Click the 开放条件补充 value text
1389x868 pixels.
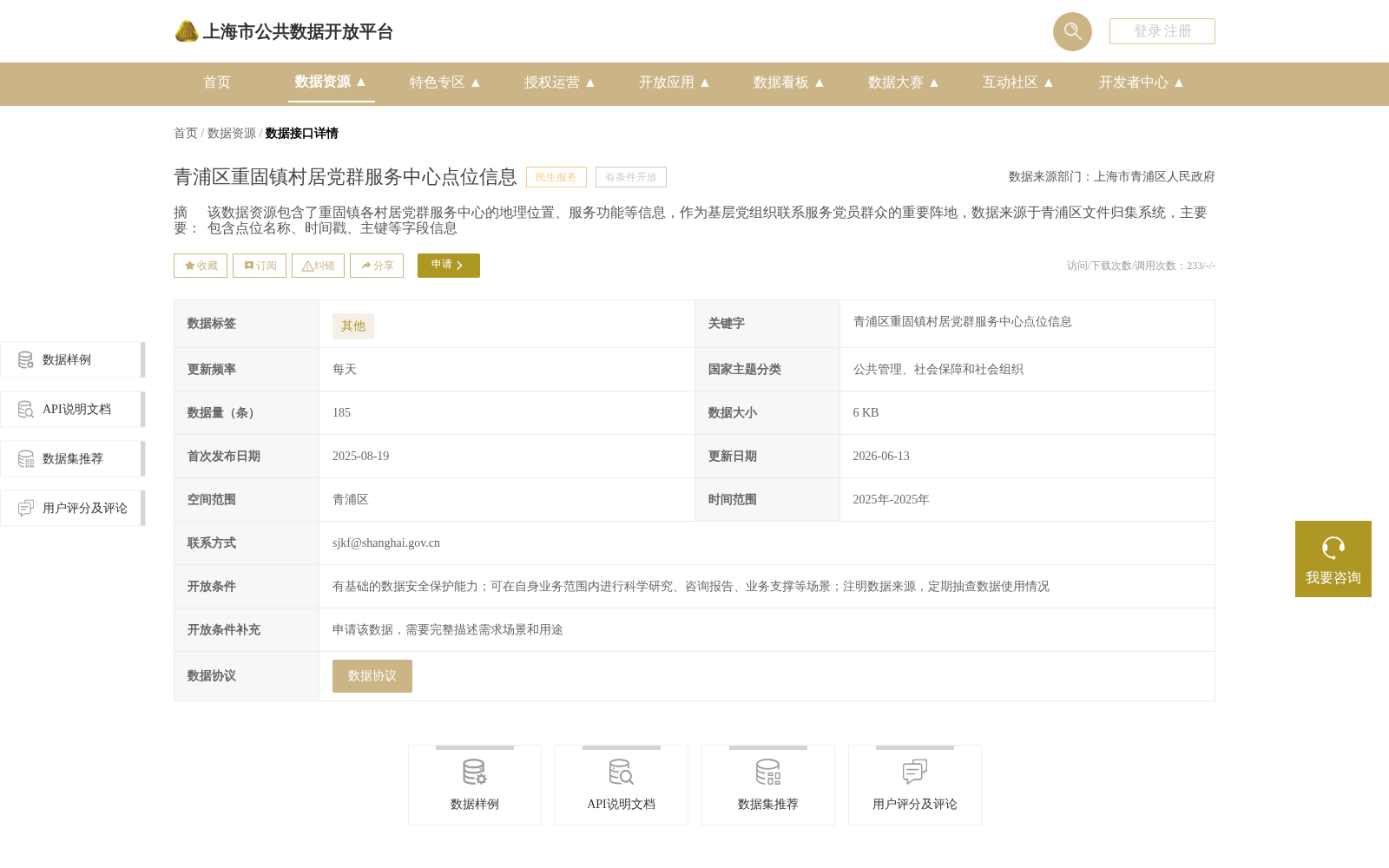(x=448, y=630)
